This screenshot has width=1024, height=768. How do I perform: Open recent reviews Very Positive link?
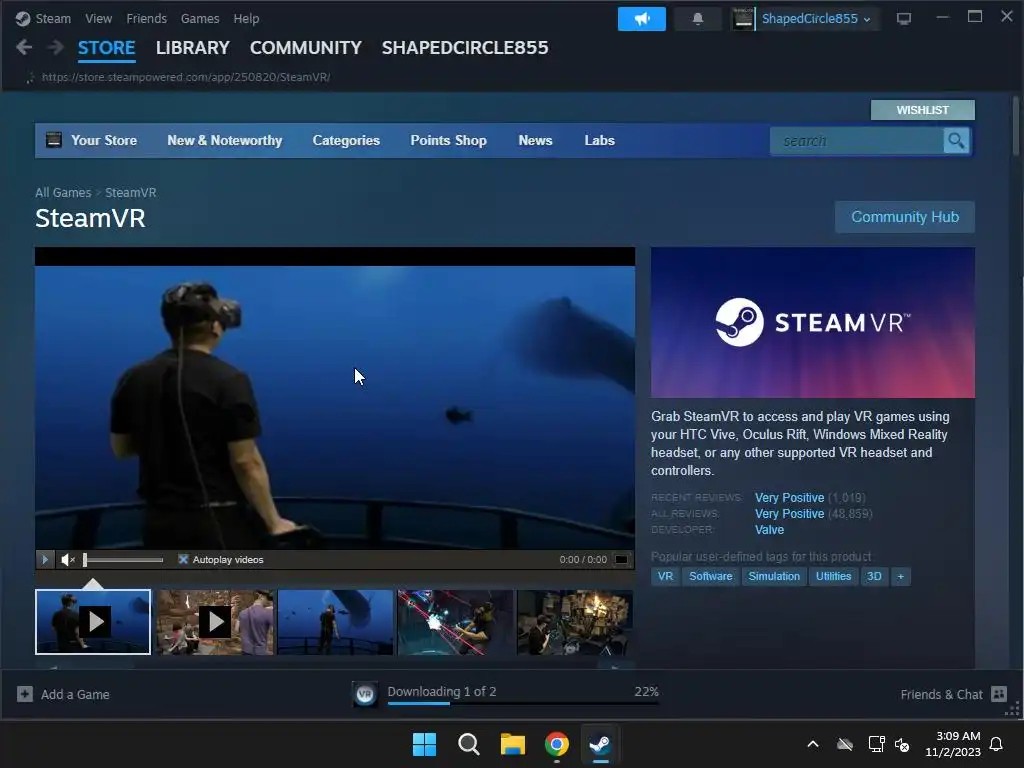click(x=790, y=498)
